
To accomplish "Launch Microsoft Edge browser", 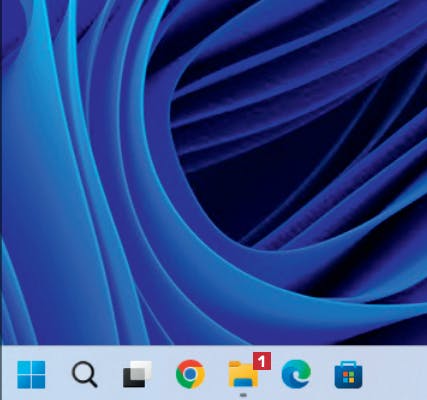I will [x=296, y=374].
